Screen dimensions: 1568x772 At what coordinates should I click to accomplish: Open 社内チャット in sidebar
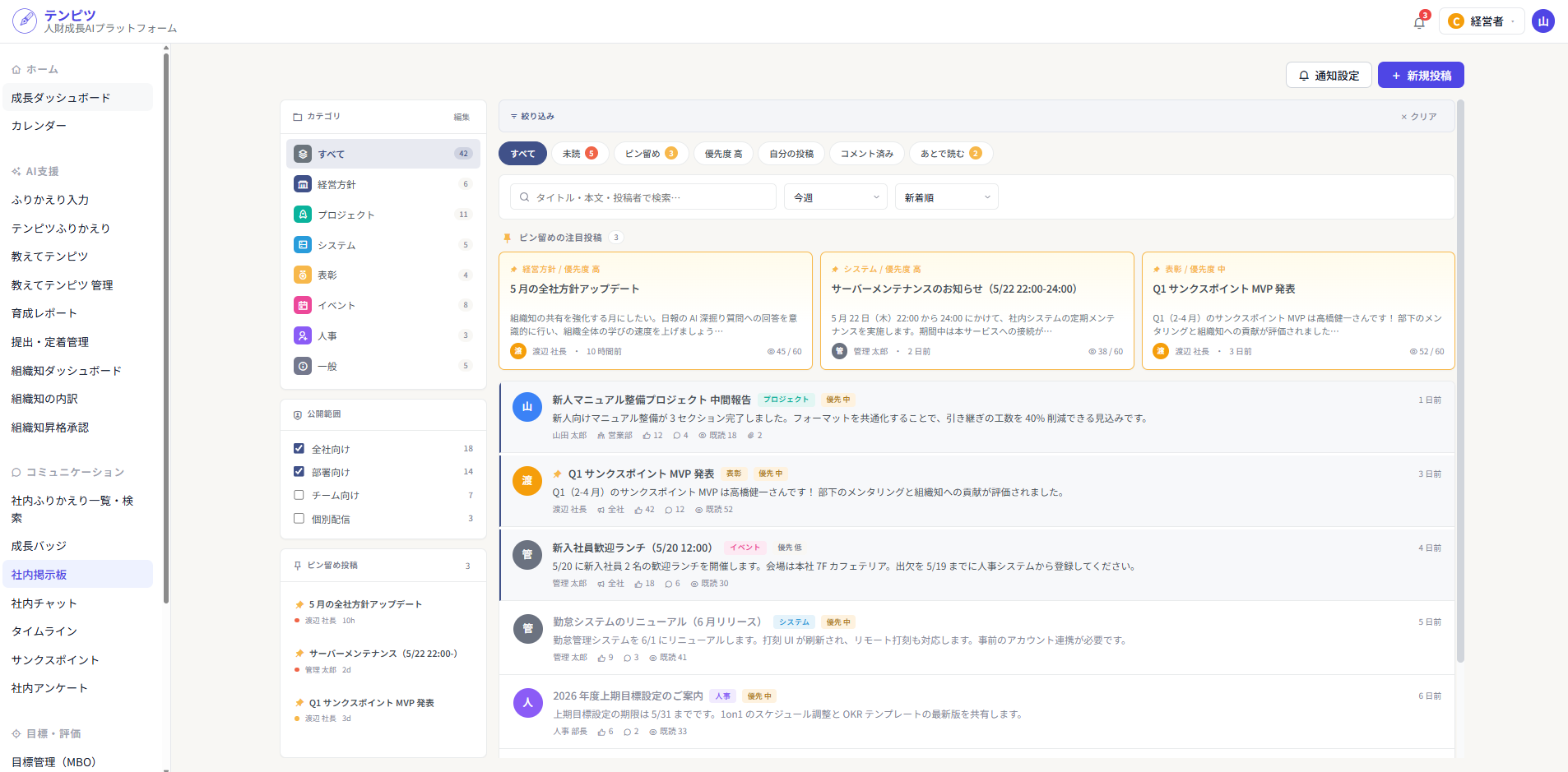pyautogui.click(x=78, y=603)
